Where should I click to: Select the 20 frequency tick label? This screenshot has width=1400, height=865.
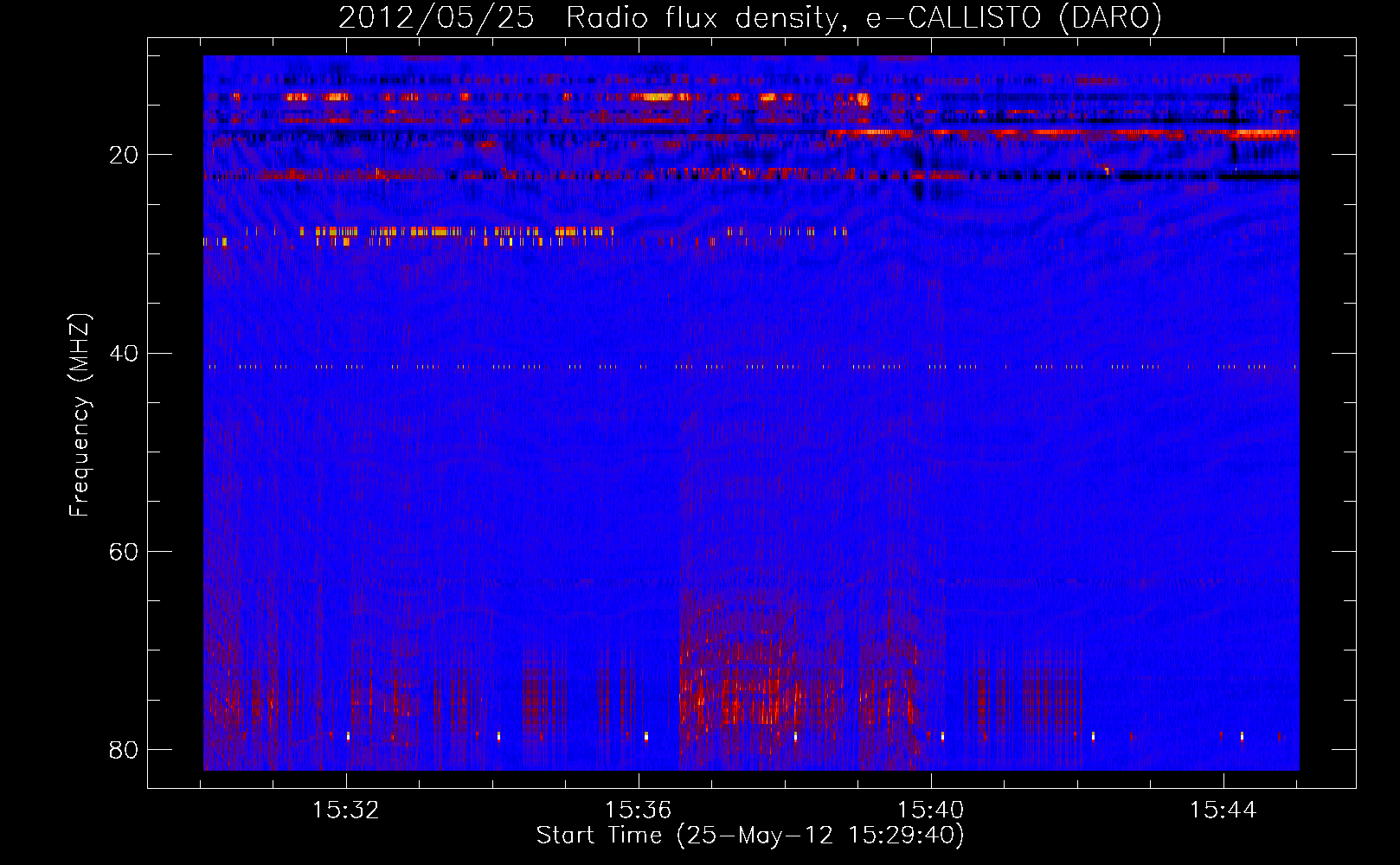pyautogui.click(x=124, y=156)
